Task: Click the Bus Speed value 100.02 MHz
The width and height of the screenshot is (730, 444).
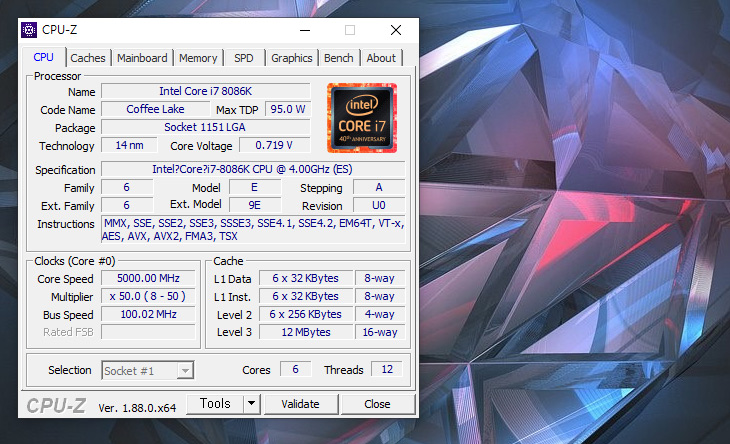Action: (x=148, y=315)
